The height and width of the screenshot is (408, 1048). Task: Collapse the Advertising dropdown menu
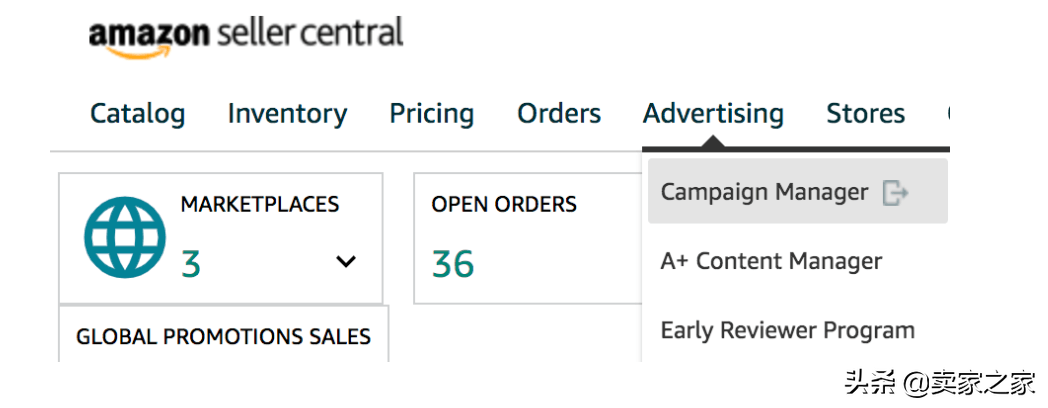click(713, 114)
